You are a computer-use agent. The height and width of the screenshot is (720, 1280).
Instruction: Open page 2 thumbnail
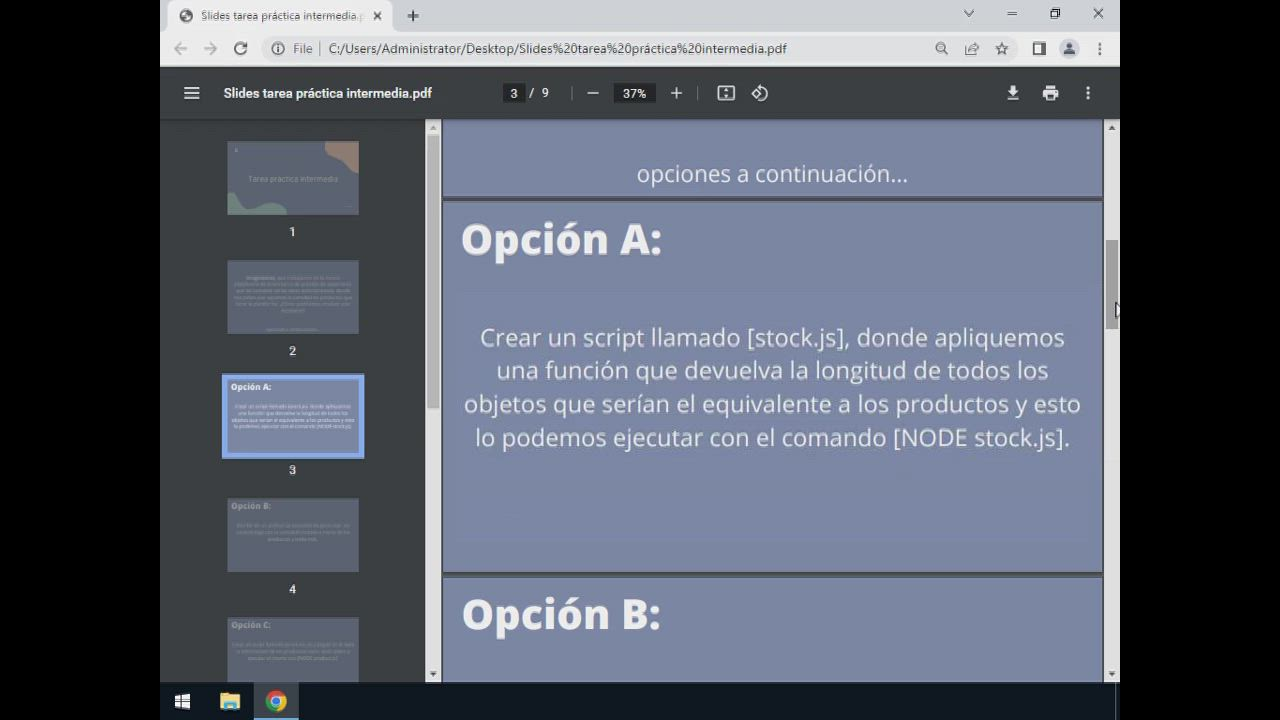(293, 297)
